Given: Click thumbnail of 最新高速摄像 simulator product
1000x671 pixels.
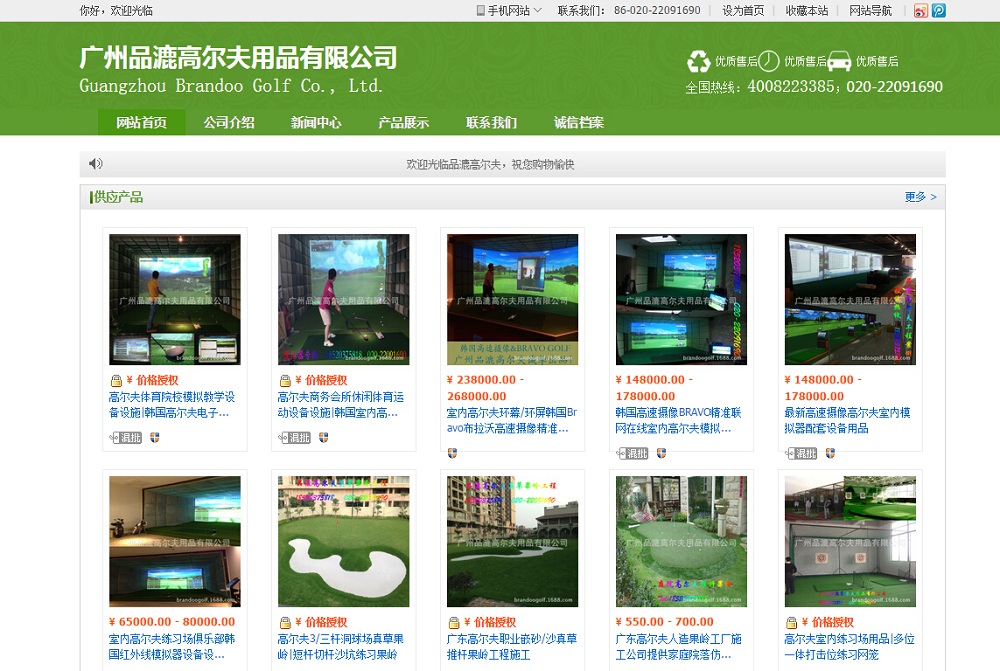Looking at the screenshot, I should tap(850, 299).
